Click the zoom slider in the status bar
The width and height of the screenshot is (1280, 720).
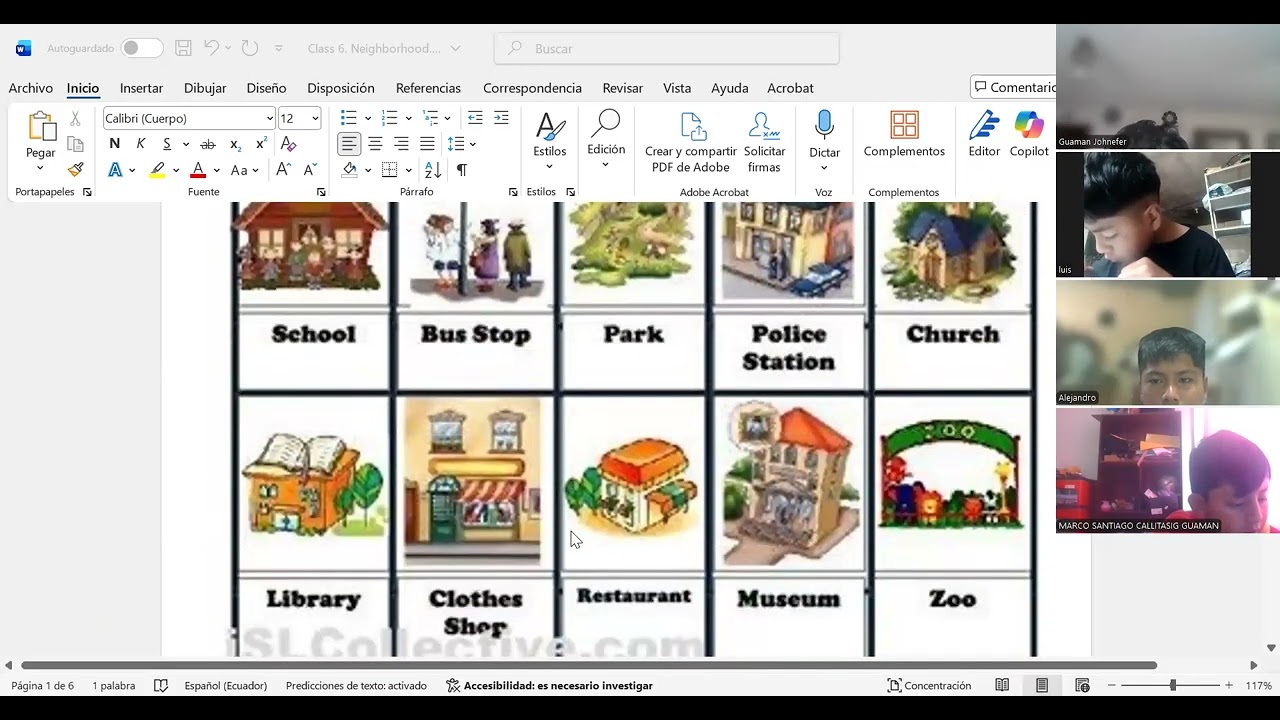pyautogui.click(x=1172, y=686)
